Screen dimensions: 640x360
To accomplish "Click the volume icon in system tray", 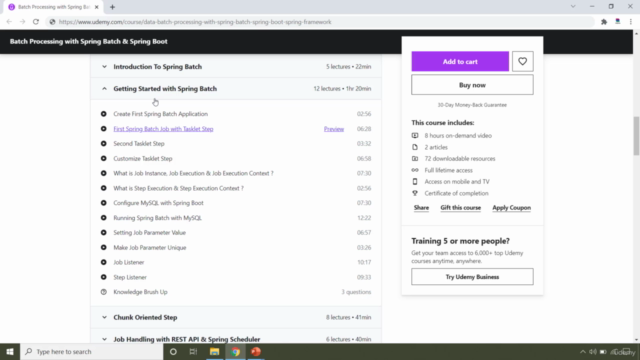I will click(x=593, y=351).
